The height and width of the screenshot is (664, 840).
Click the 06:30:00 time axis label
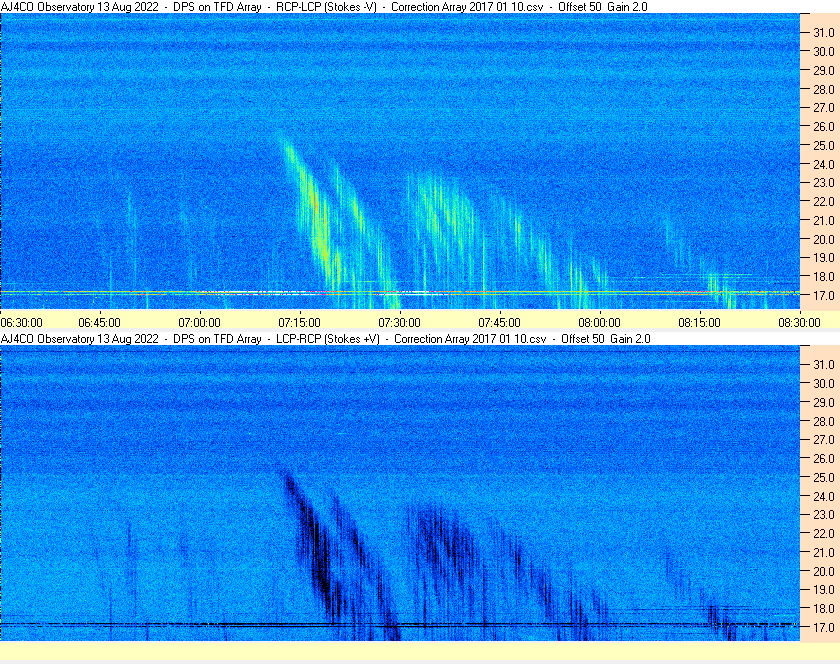coord(21,323)
